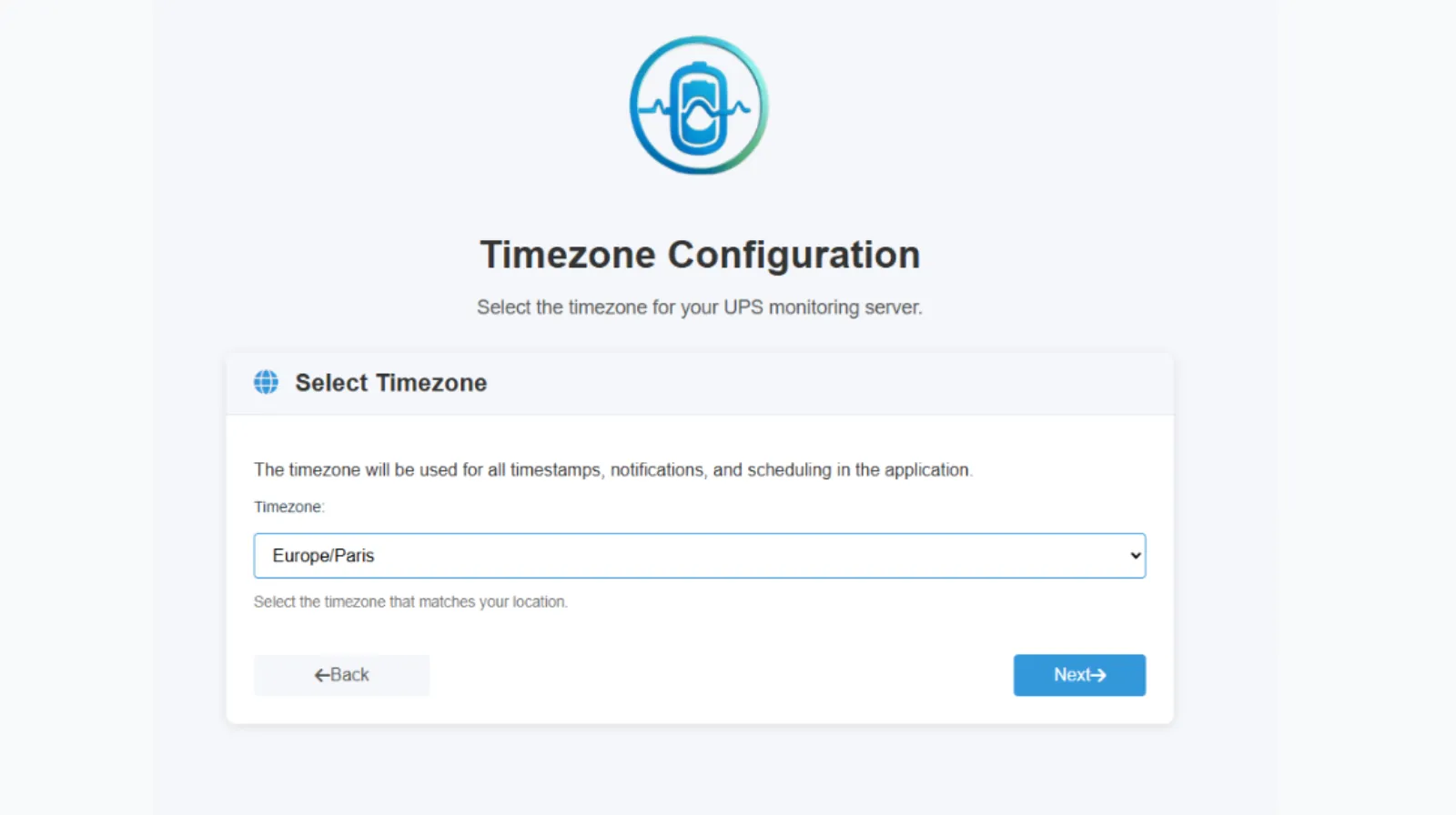Proceed by pressing the Next button
Image resolution: width=1456 pixels, height=815 pixels.
[x=1079, y=675]
